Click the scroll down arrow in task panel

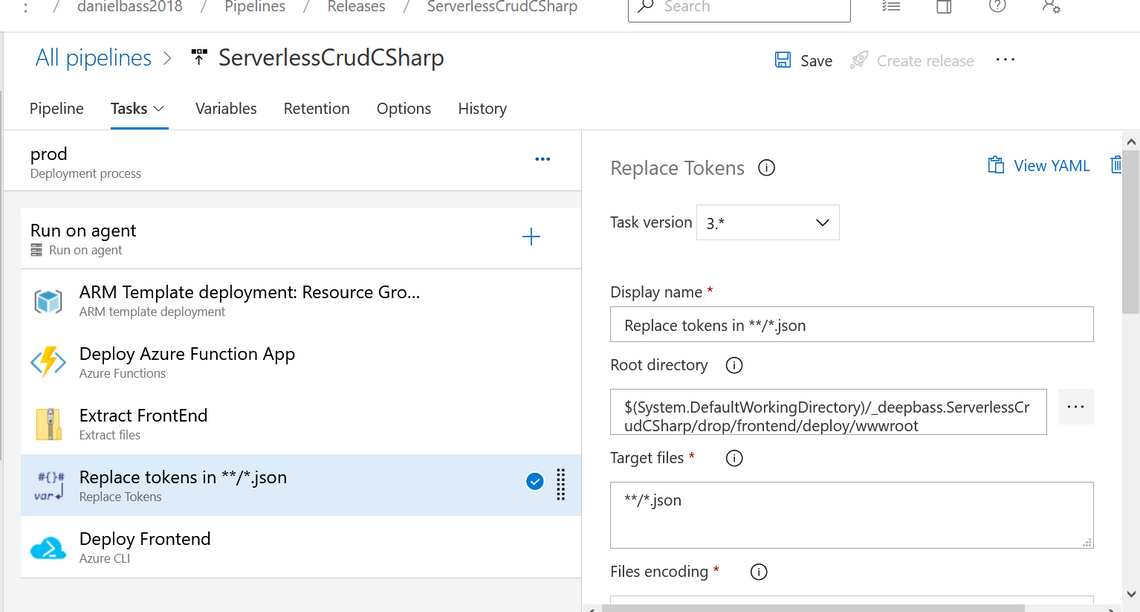1131,594
